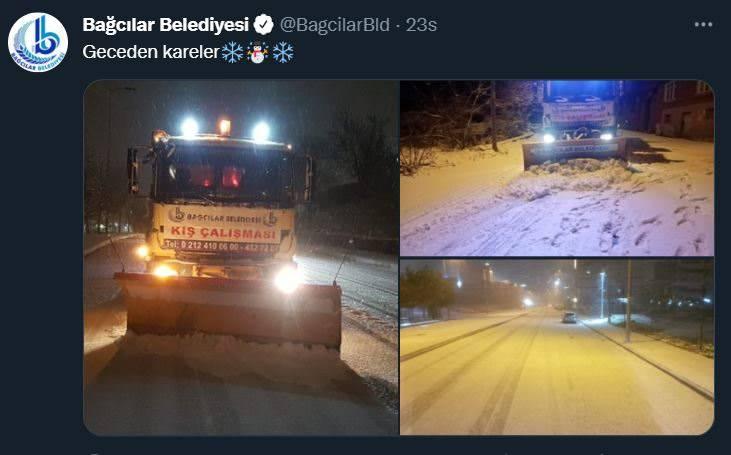This screenshot has height=455, width=731.
Task: Click the last snowflake emoji
Action: [x=283, y=52]
